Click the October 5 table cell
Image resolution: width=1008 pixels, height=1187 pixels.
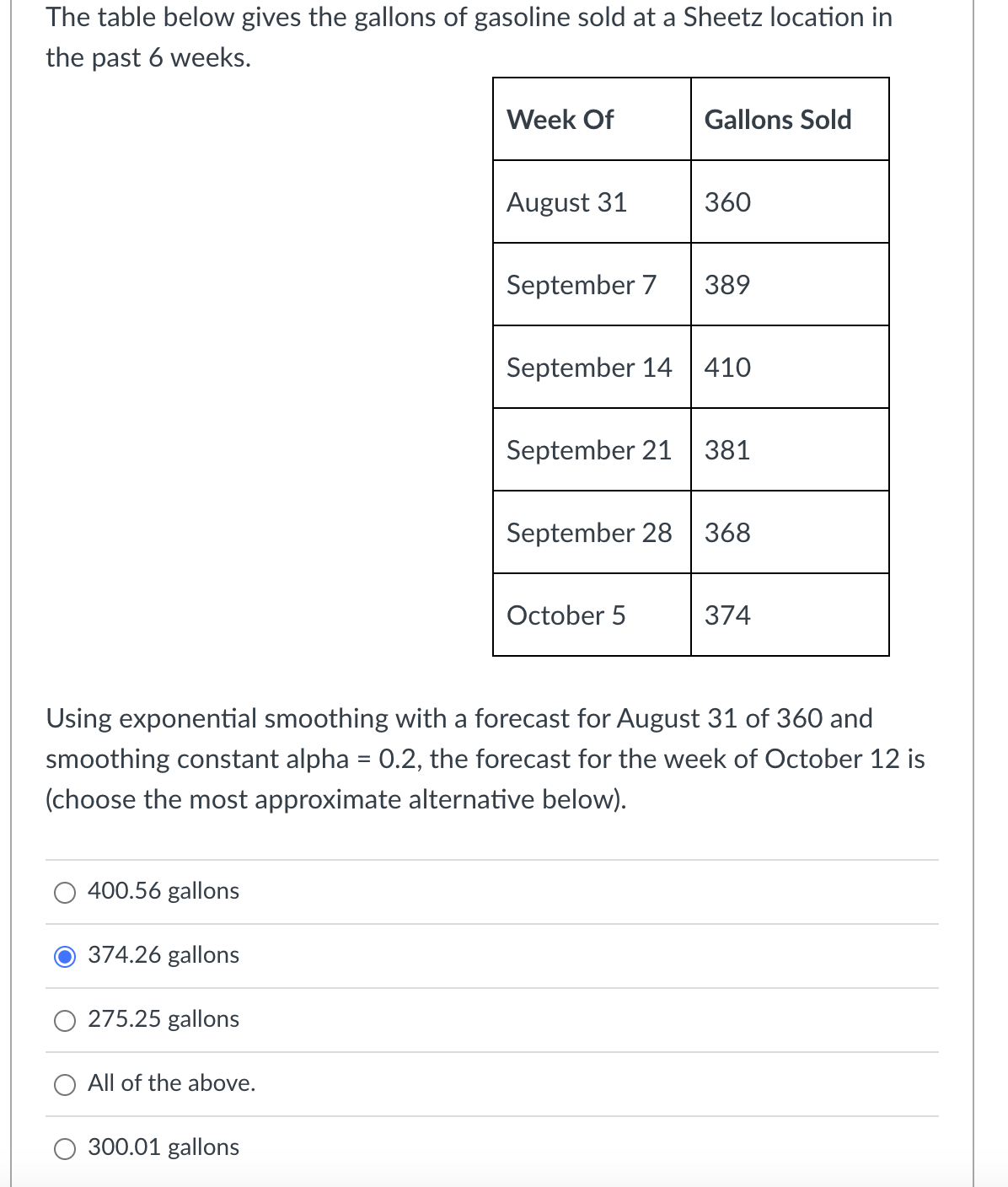tap(566, 615)
